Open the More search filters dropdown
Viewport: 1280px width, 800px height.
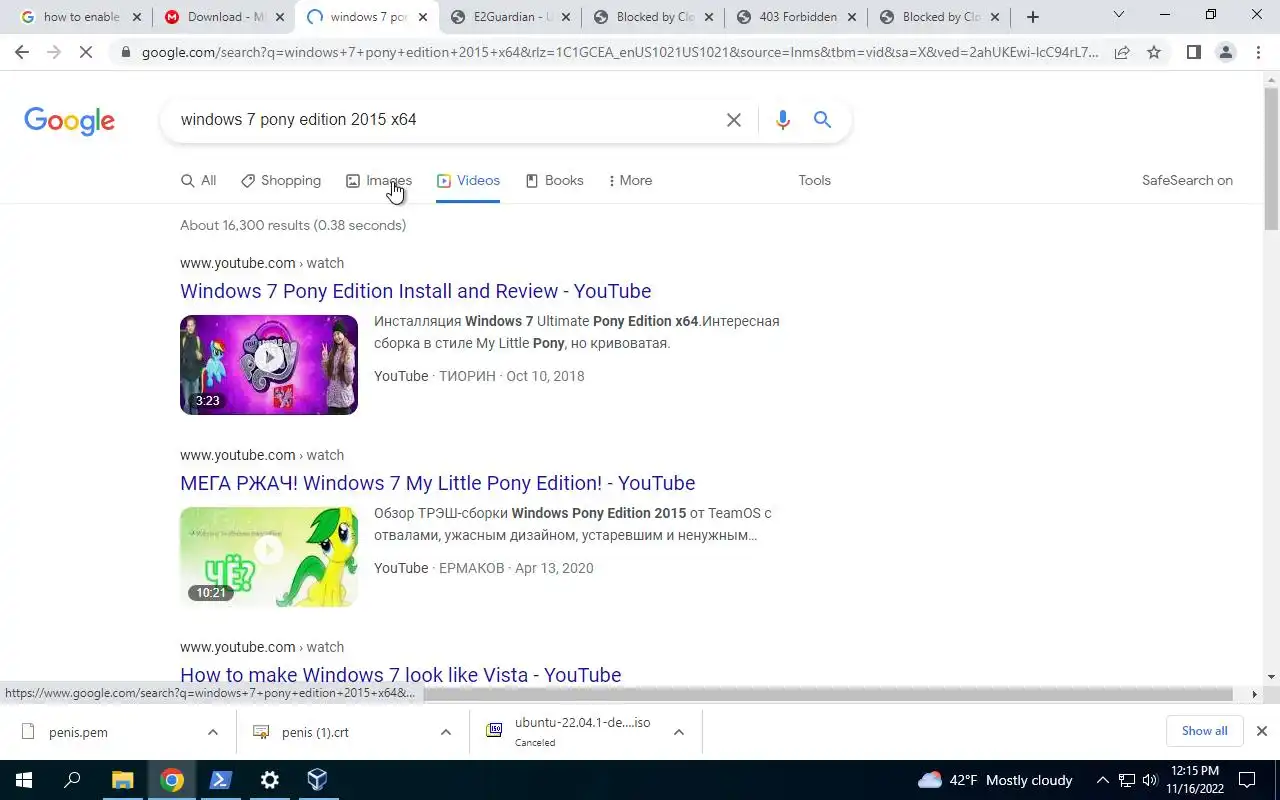coord(630,181)
